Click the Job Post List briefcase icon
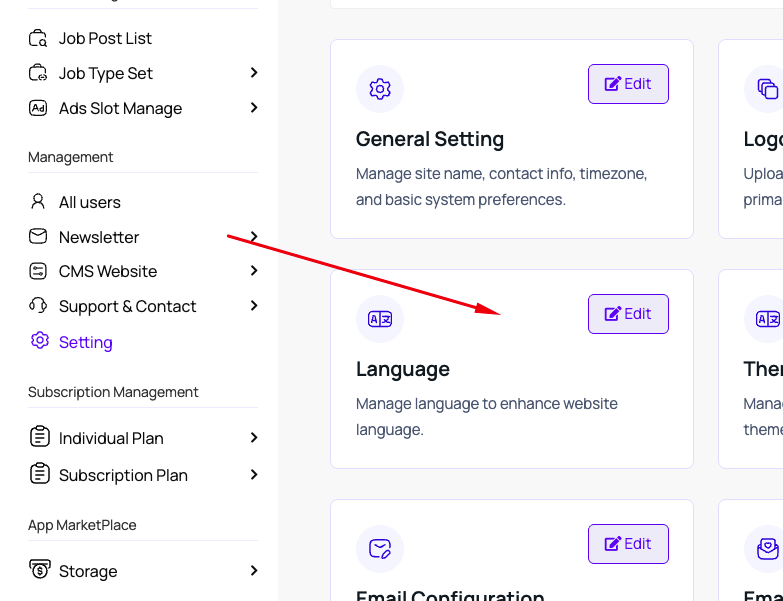783x601 pixels. click(38, 38)
